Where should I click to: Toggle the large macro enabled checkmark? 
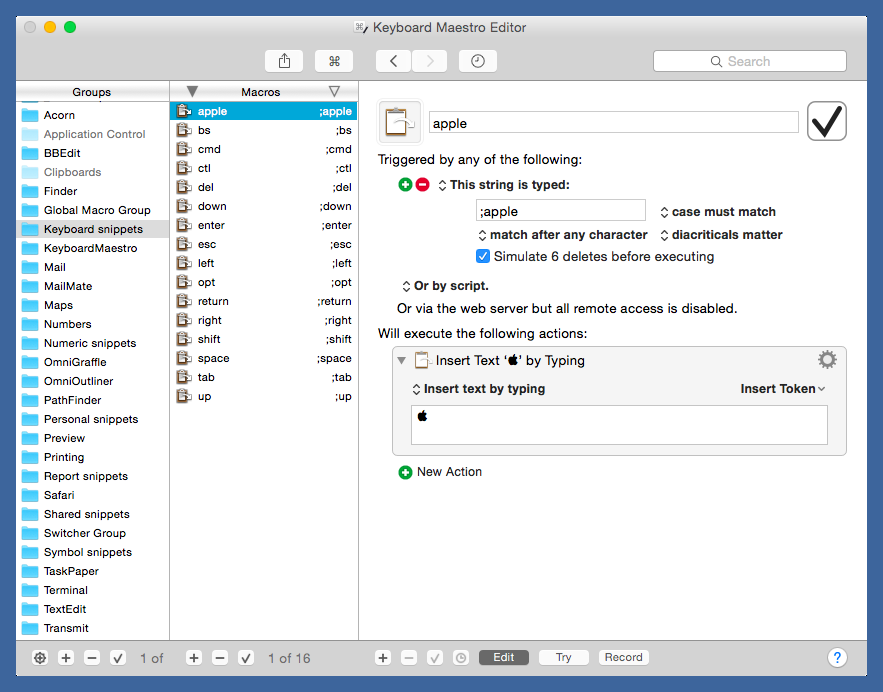[827, 122]
